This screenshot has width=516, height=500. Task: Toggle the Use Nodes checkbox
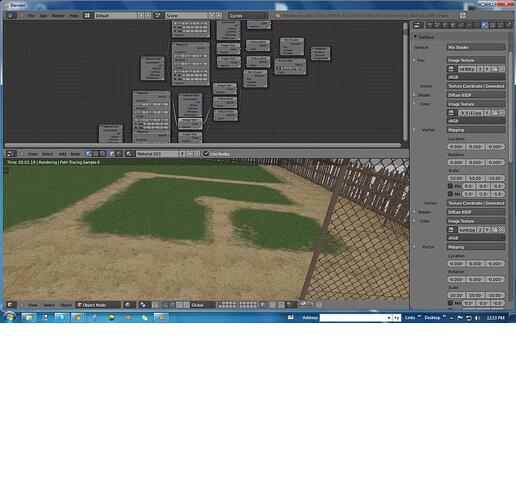(x=206, y=154)
